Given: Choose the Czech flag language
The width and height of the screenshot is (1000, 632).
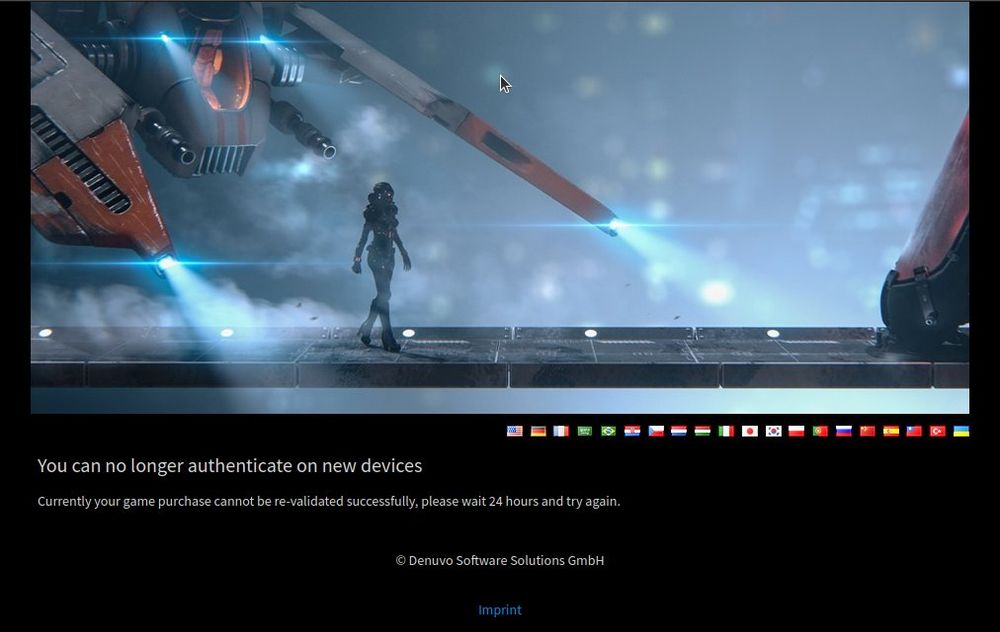Looking at the screenshot, I should coord(656,431).
